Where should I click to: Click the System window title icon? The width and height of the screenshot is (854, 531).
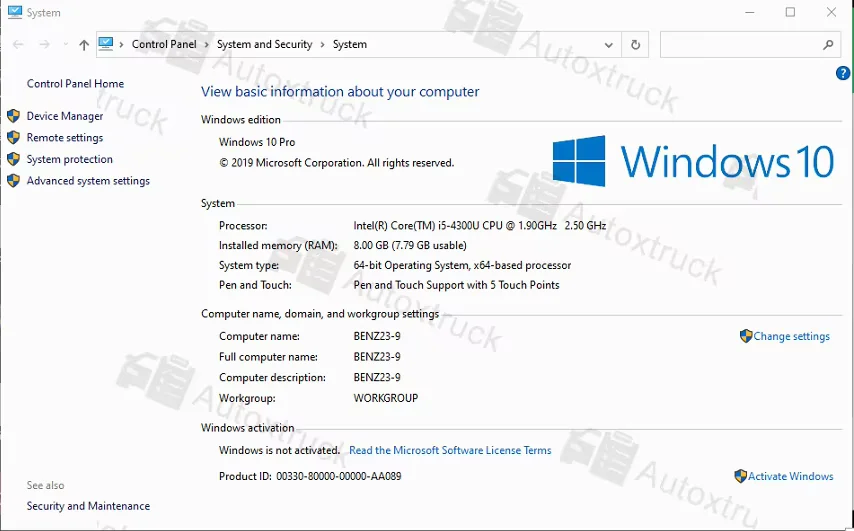tap(15, 12)
